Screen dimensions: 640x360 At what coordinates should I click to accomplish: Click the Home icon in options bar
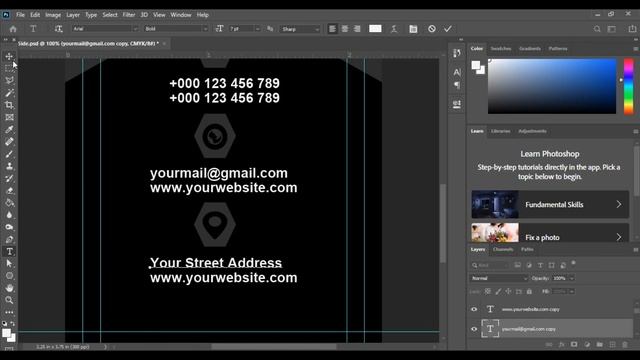tap(13, 29)
